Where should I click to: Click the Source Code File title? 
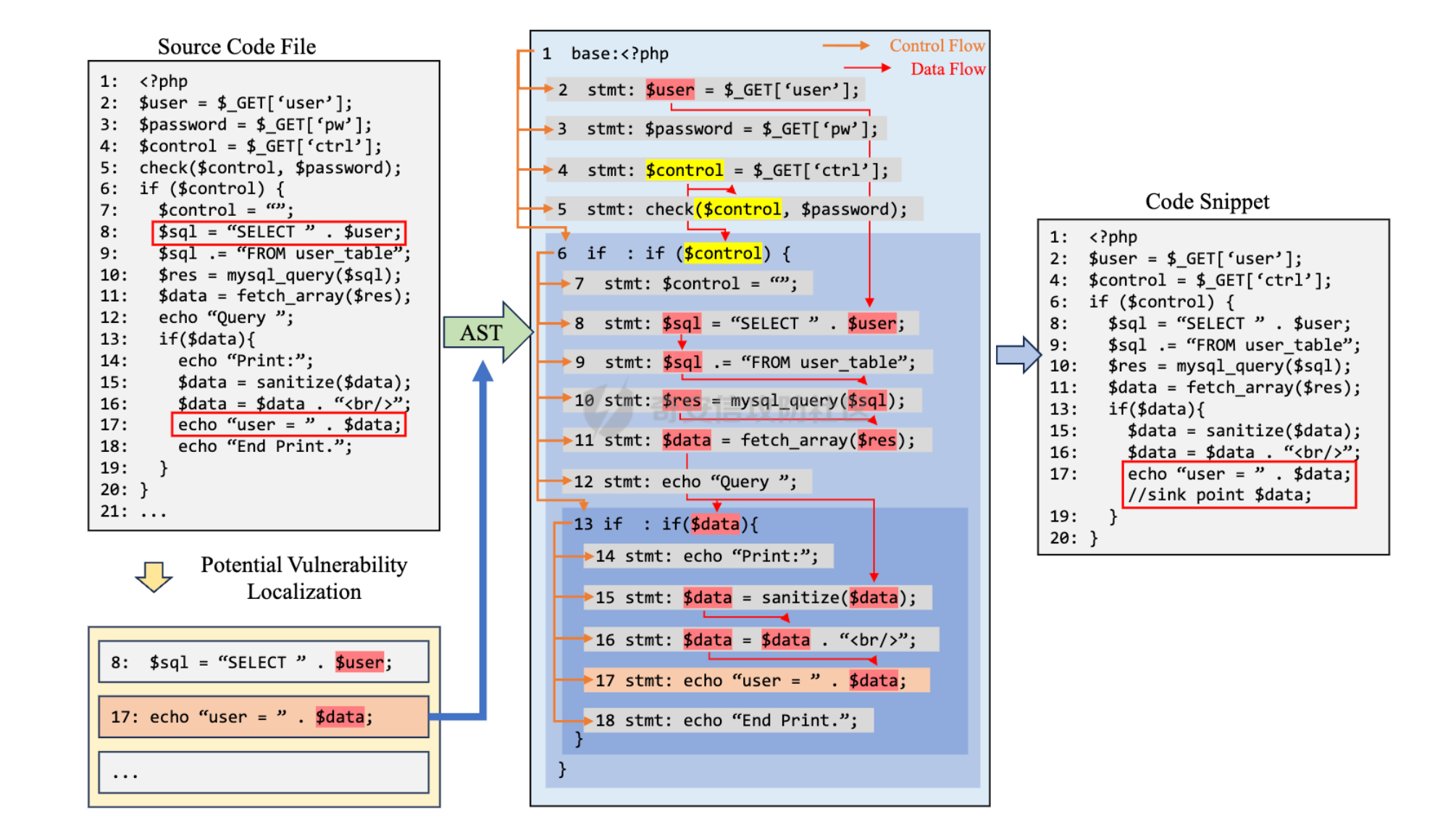pyautogui.click(x=237, y=46)
